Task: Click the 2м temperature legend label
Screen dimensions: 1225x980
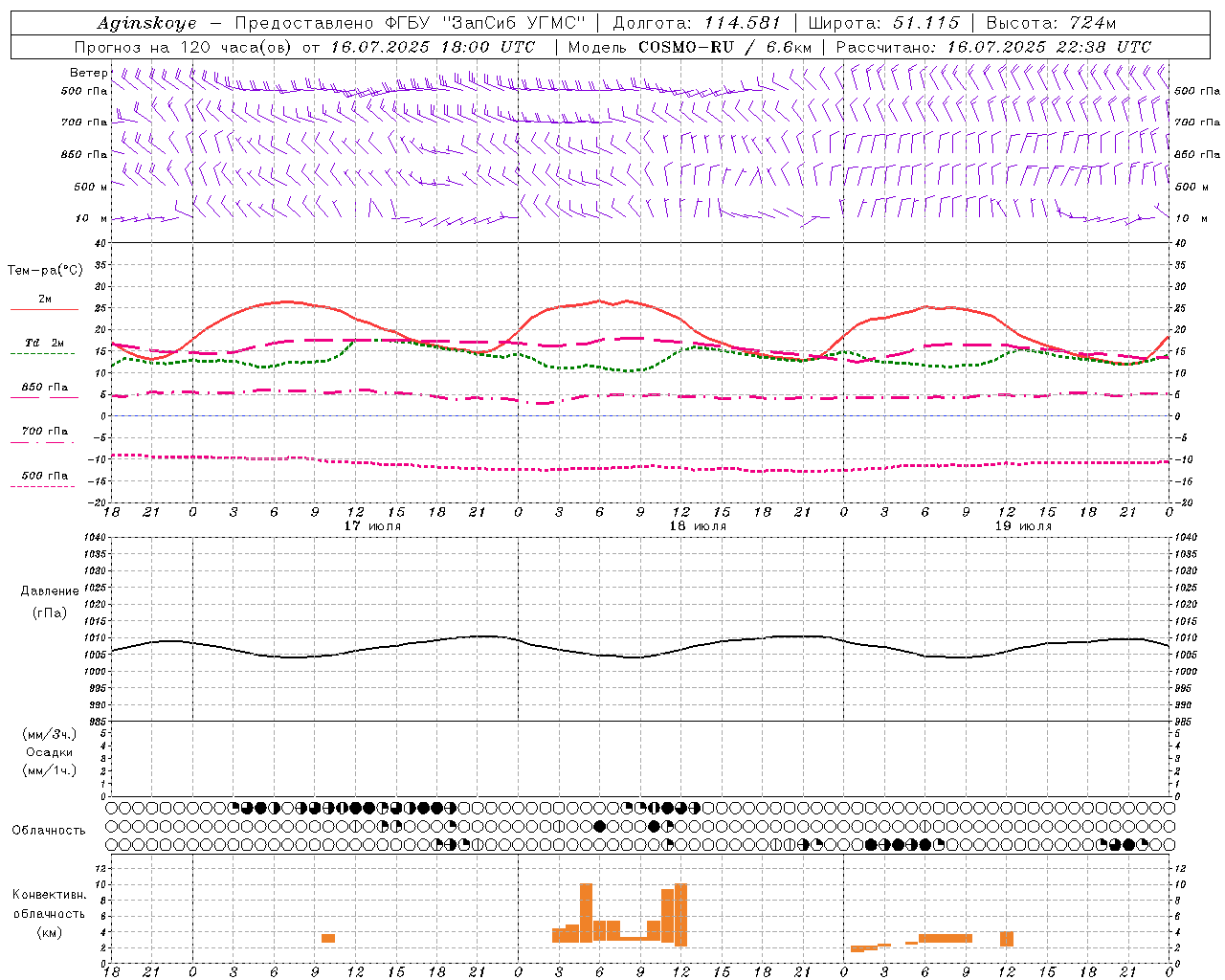Action: [45, 299]
